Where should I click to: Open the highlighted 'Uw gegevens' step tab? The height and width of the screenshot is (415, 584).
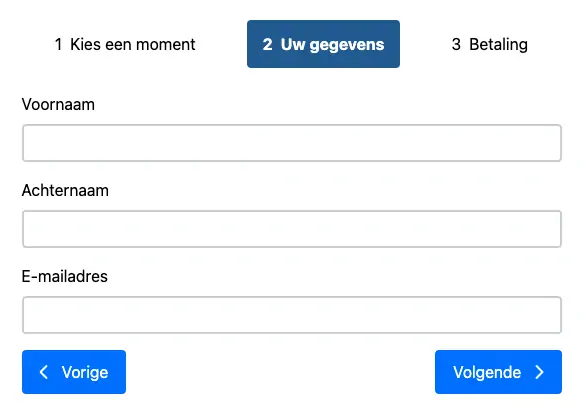pos(323,44)
